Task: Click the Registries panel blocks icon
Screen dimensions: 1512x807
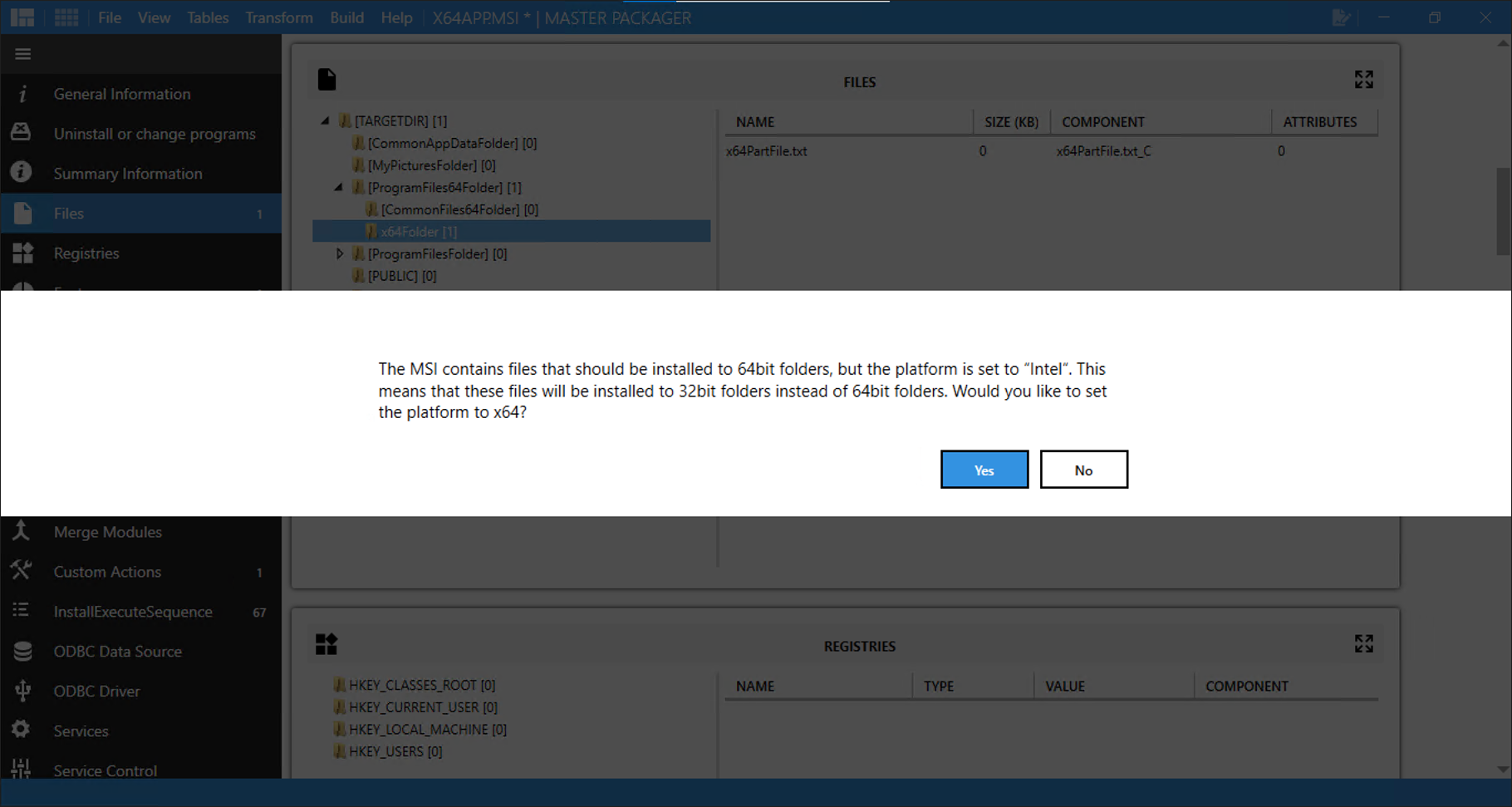Action: pyautogui.click(x=326, y=644)
